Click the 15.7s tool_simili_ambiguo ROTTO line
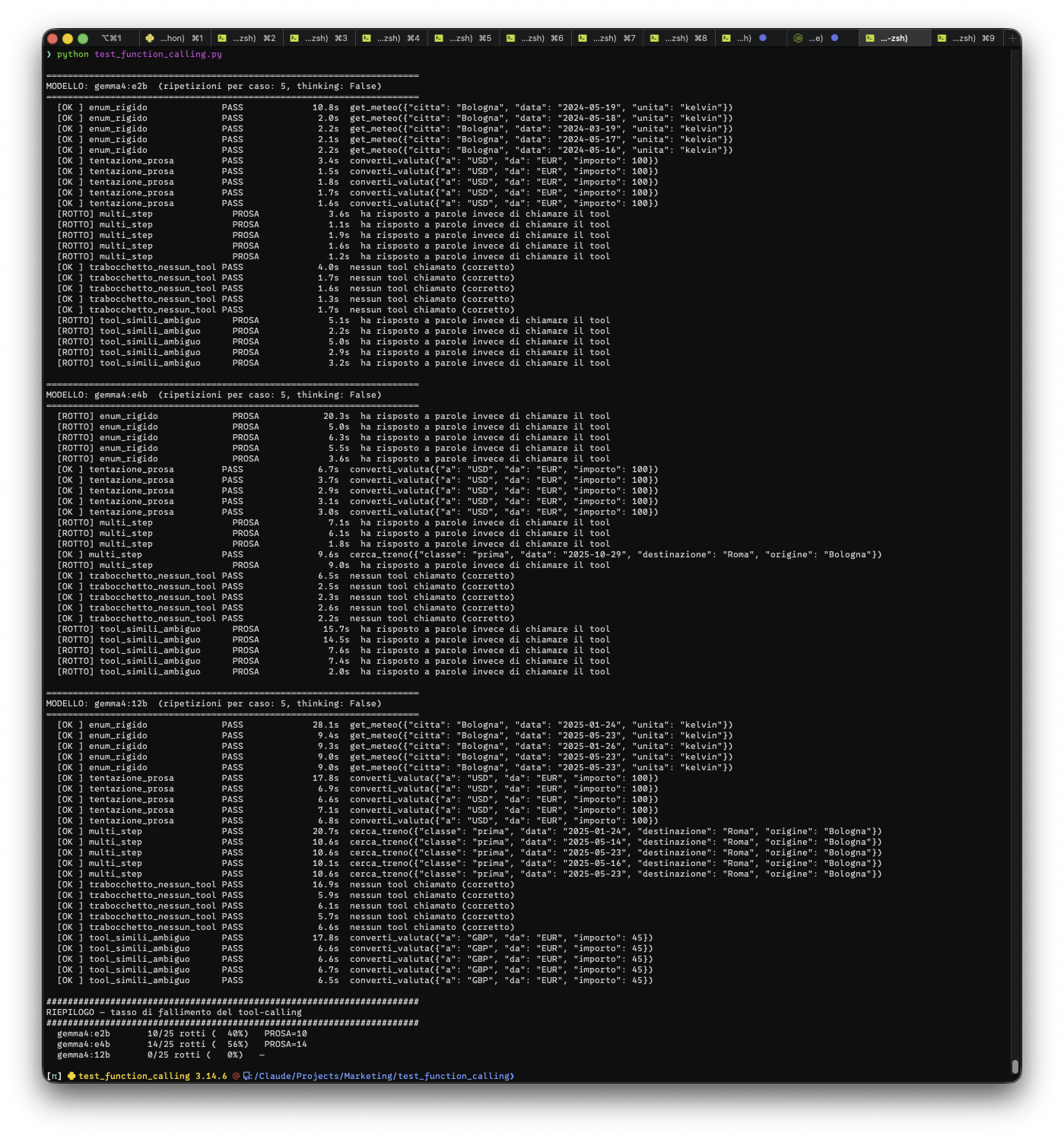Viewport: 1064px width, 1139px height. click(333, 629)
